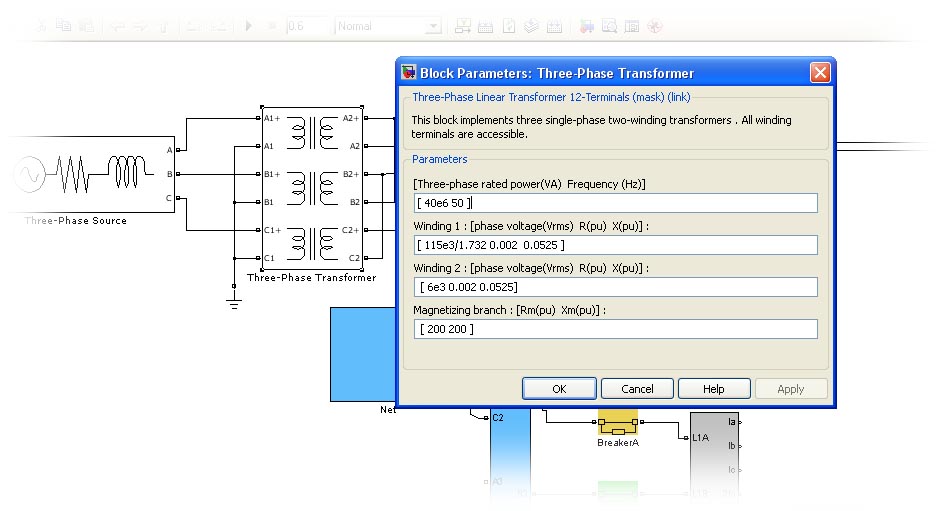This screenshot has width=938, height=511.
Task: Click the ground symbol below the transformer
Action: [x=234, y=300]
